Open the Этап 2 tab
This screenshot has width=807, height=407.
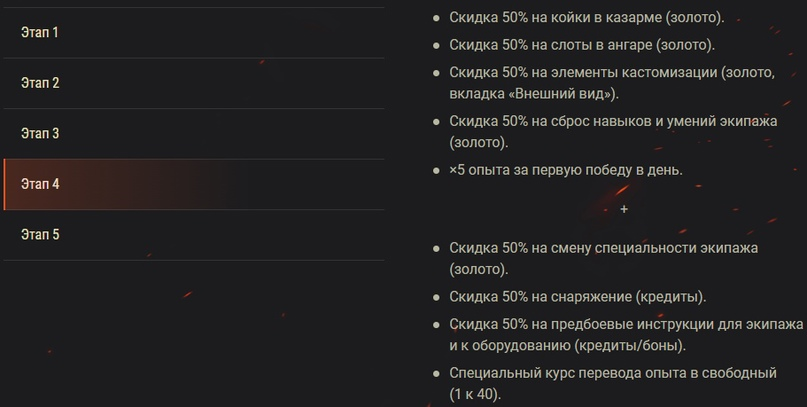click(40, 83)
